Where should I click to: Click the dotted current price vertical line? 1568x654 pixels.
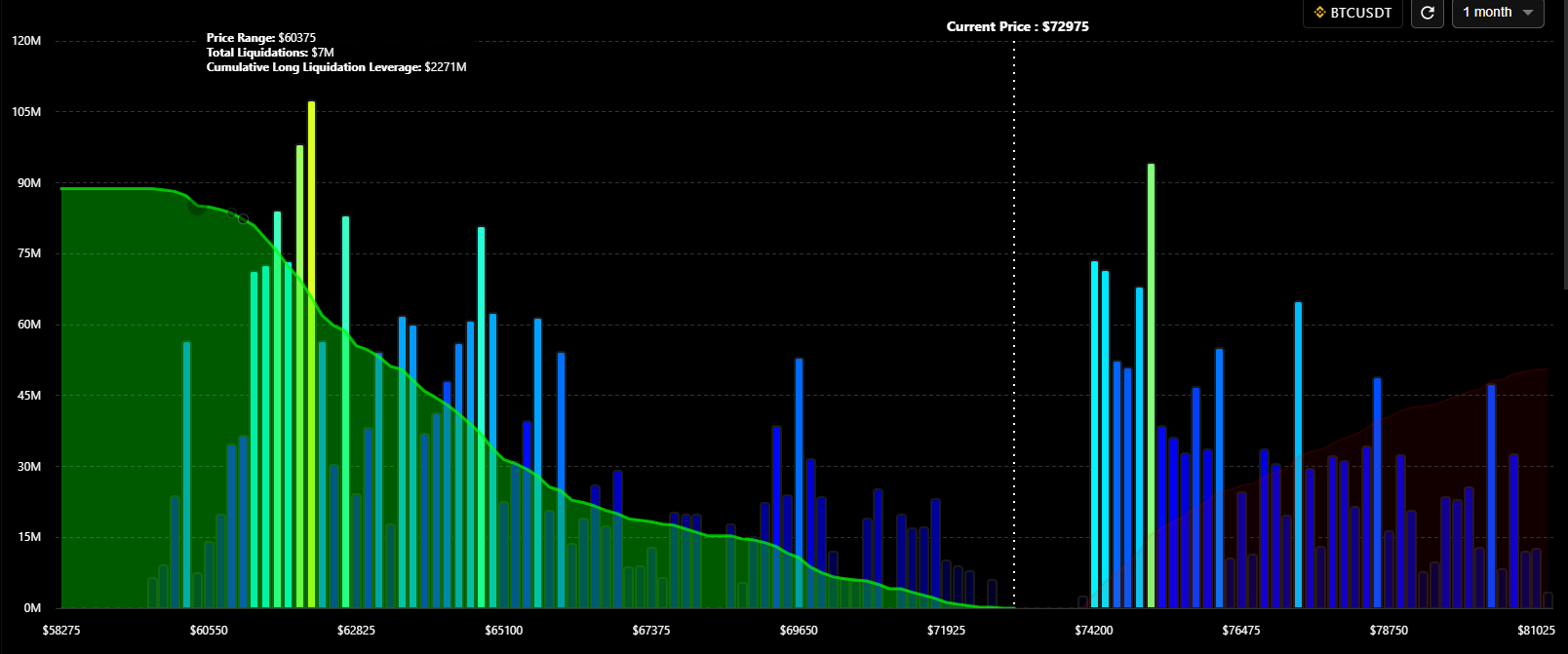(x=1014, y=322)
